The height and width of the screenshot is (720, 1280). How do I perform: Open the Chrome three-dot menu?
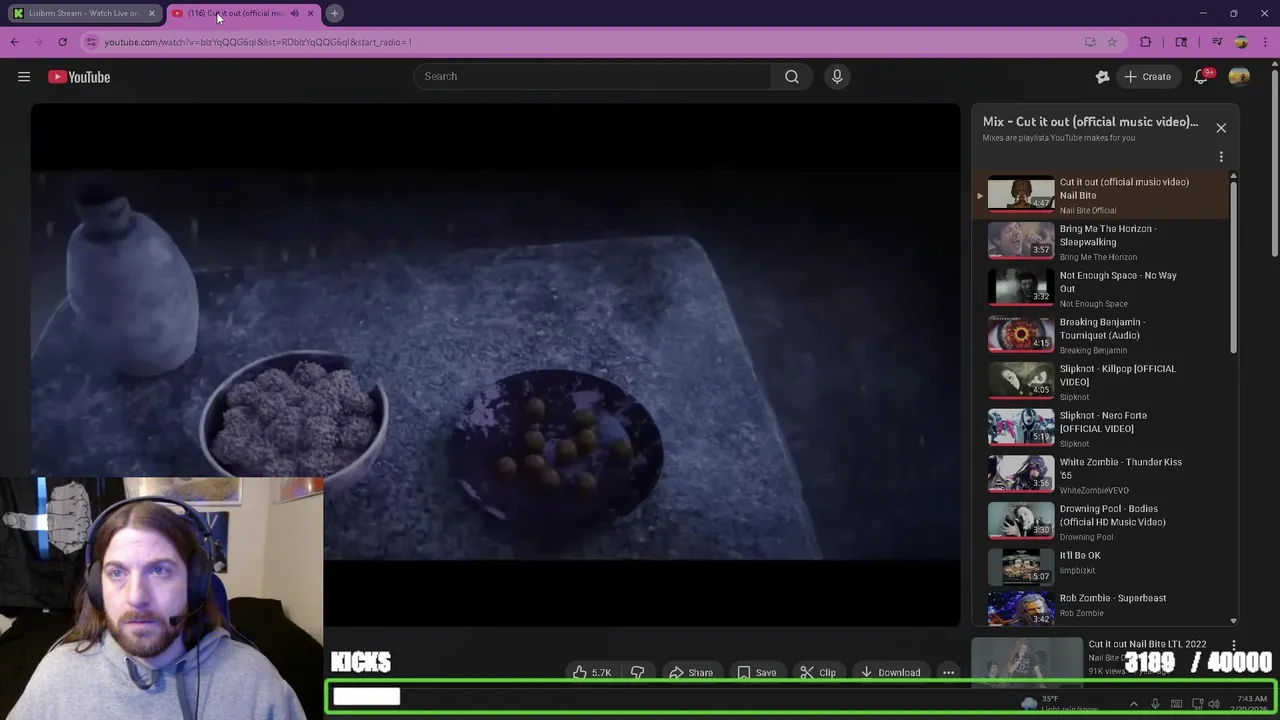coord(1264,42)
